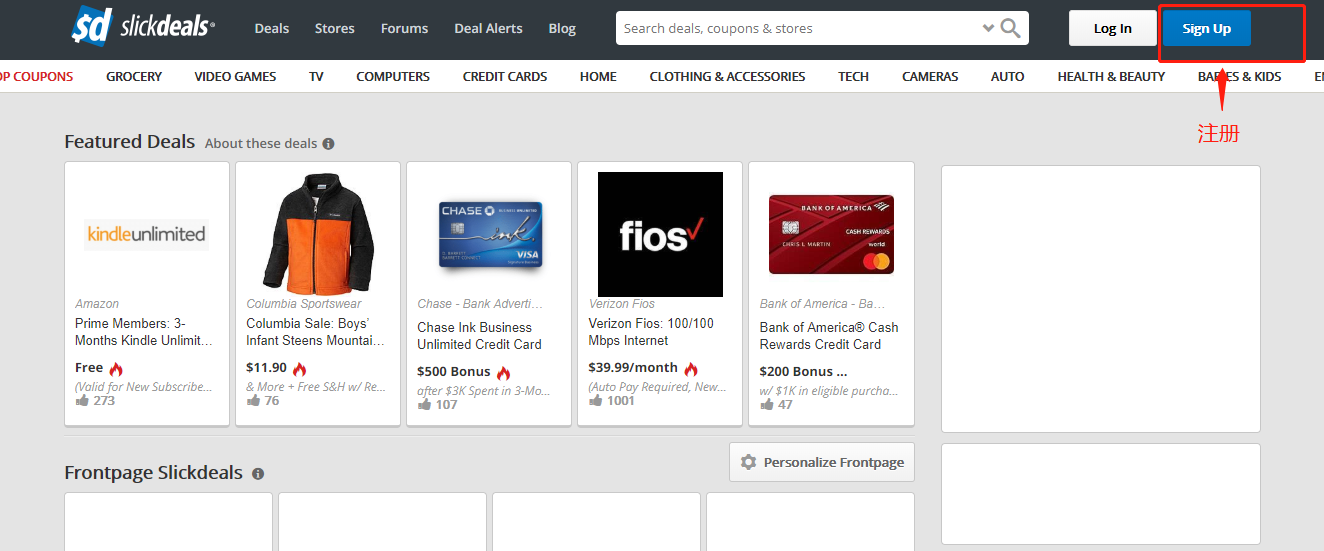The width and height of the screenshot is (1324, 551).
Task: Open Verizon Fios 100/100 Mbps title
Action: pyautogui.click(x=651, y=332)
